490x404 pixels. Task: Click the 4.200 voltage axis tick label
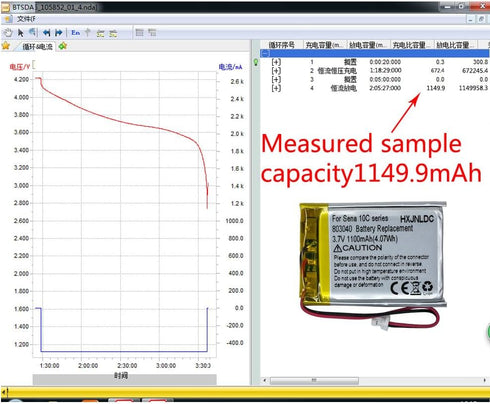pos(21,79)
